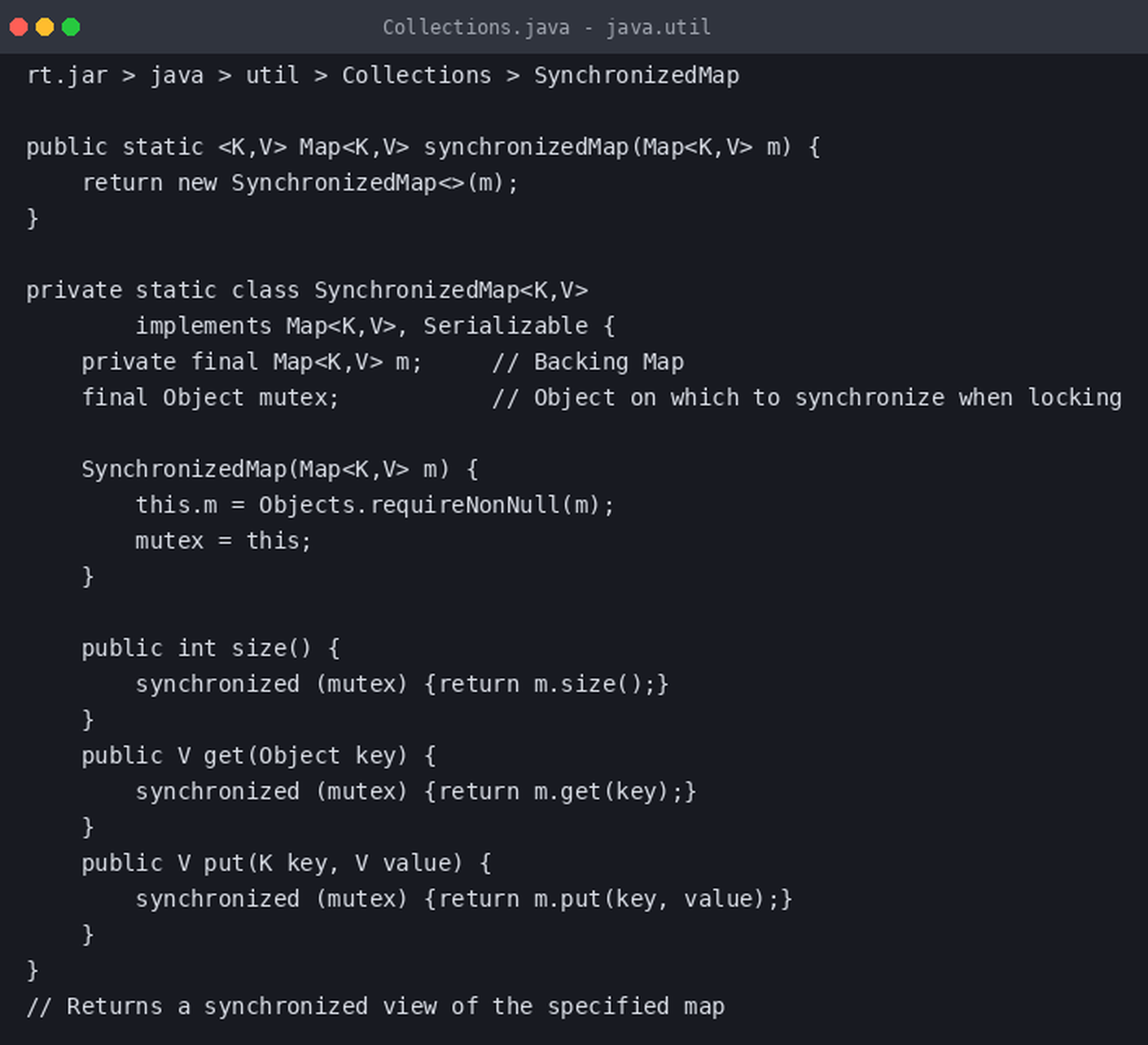
Task: Click the line return new SynchronizedMap<>(m);
Action: pyautogui.click(x=300, y=183)
